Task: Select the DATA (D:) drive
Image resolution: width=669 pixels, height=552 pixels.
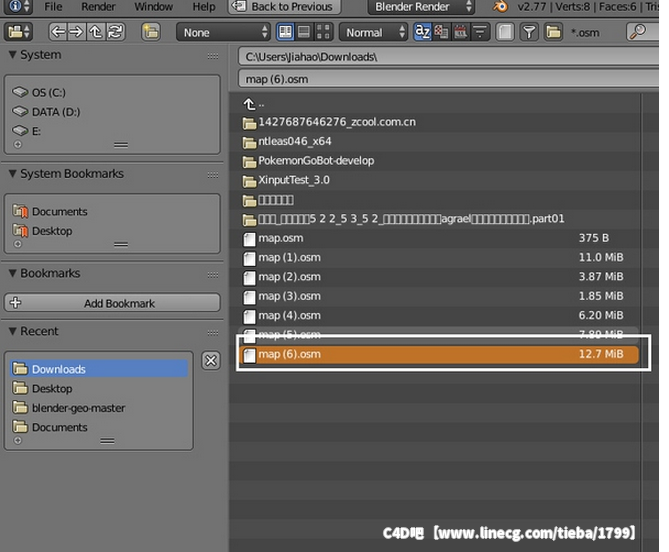Action: [x=112, y=112]
